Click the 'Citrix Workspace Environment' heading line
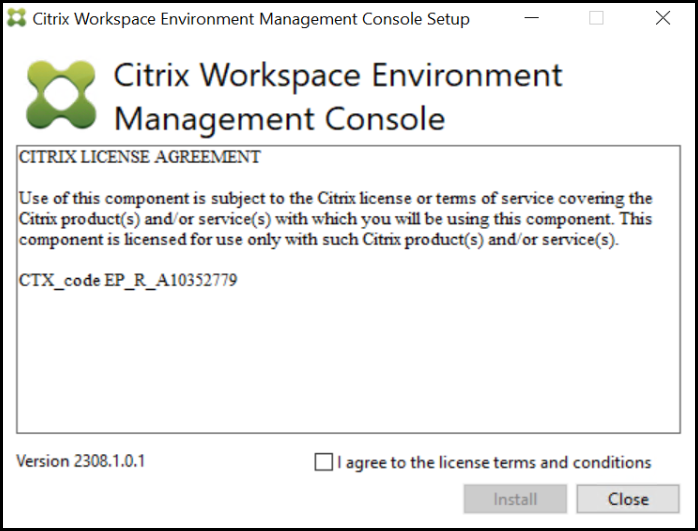This screenshot has width=698, height=531. [338, 76]
